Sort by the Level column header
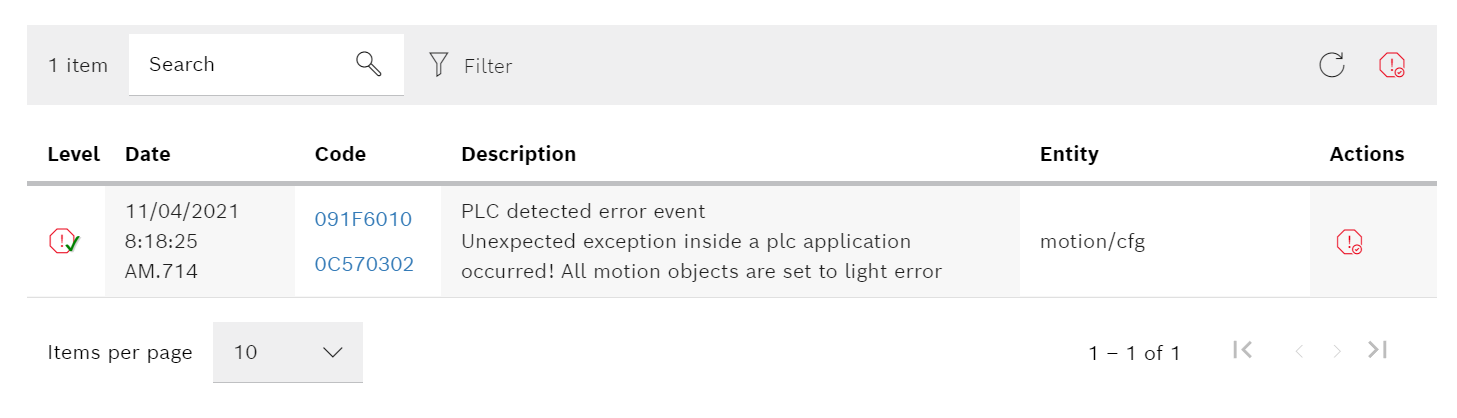This screenshot has height=418, width=1457. [x=73, y=154]
